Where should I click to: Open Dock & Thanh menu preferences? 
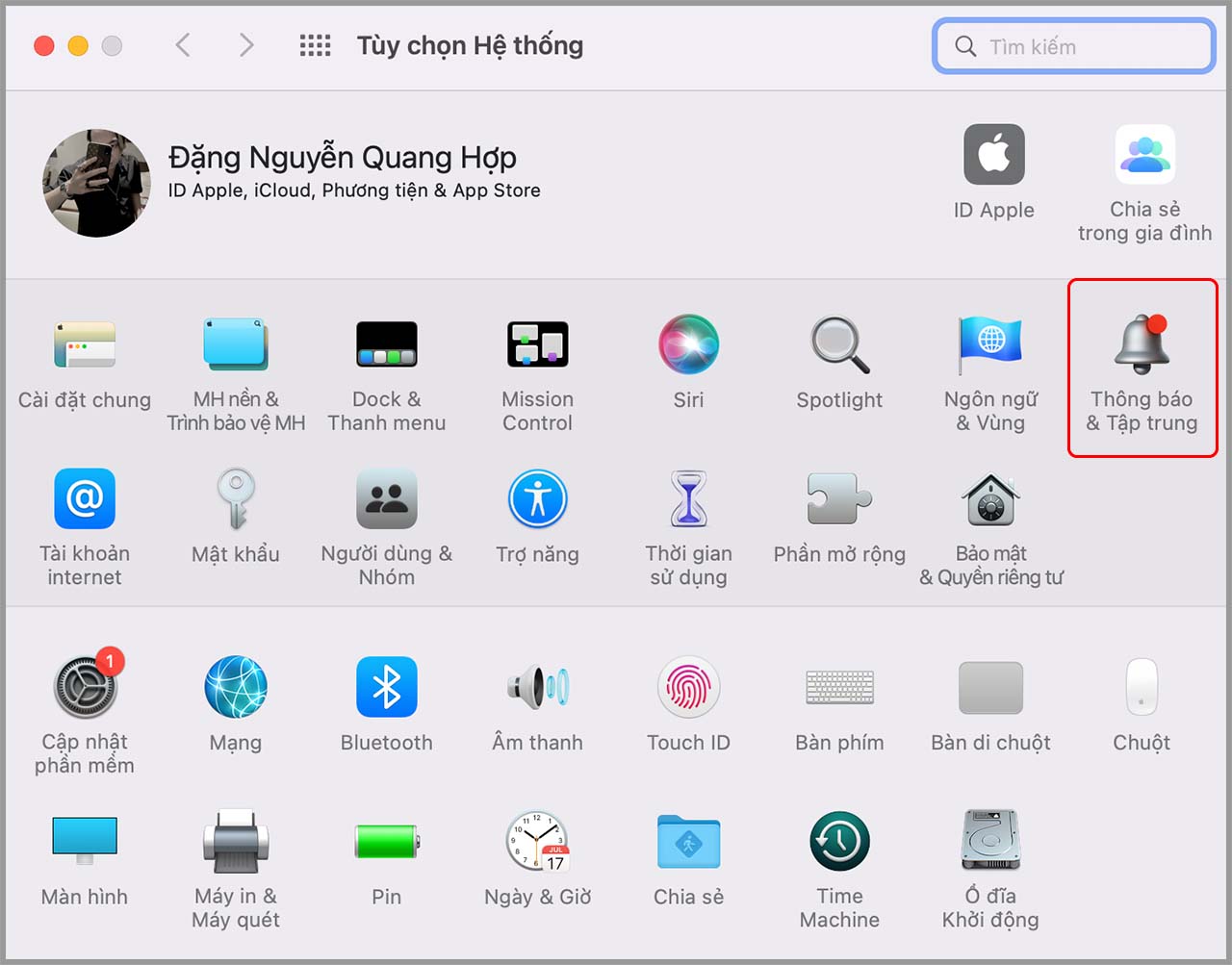pyautogui.click(x=386, y=343)
